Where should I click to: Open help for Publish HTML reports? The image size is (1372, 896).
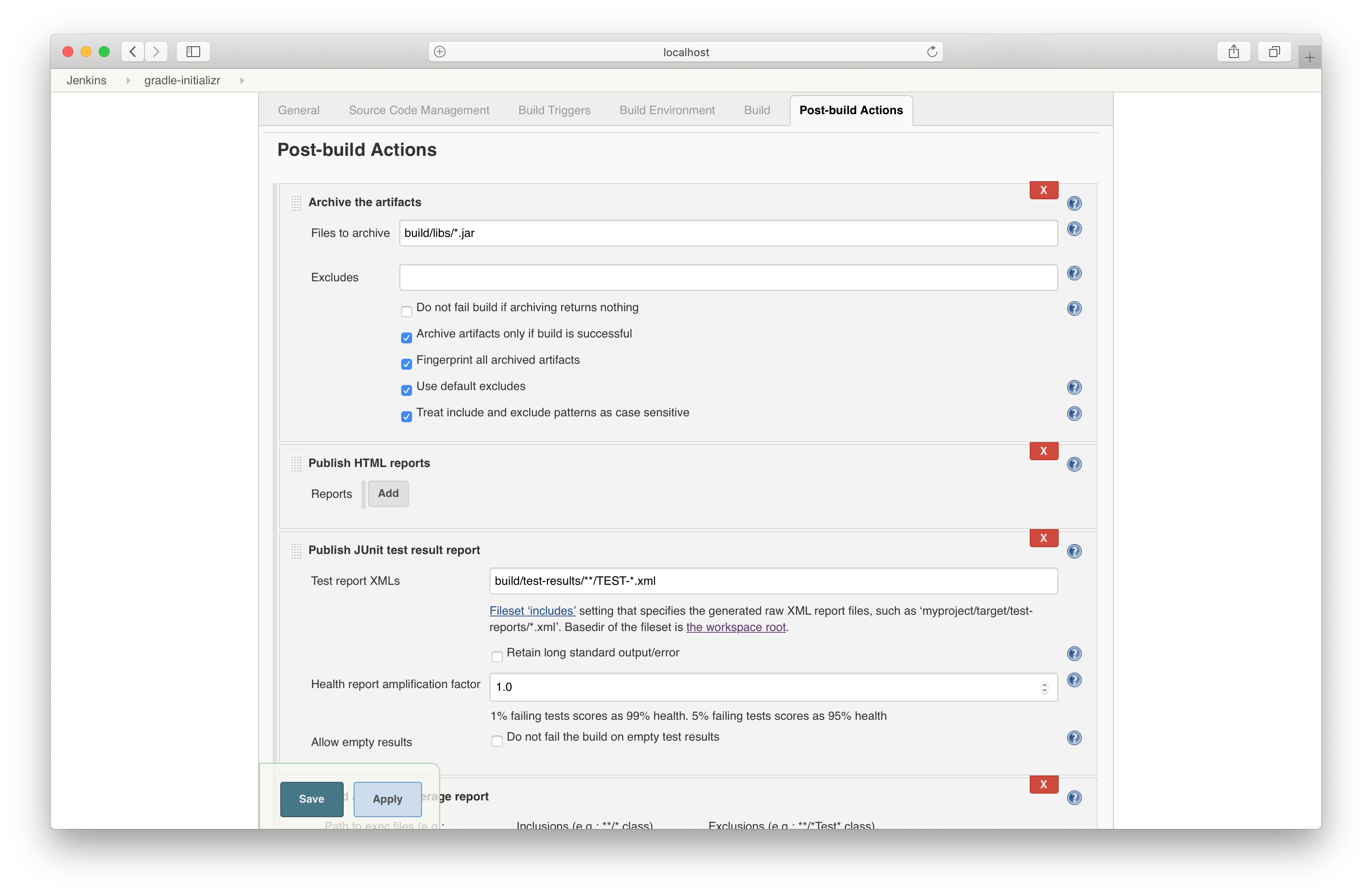(x=1074, y=464)
